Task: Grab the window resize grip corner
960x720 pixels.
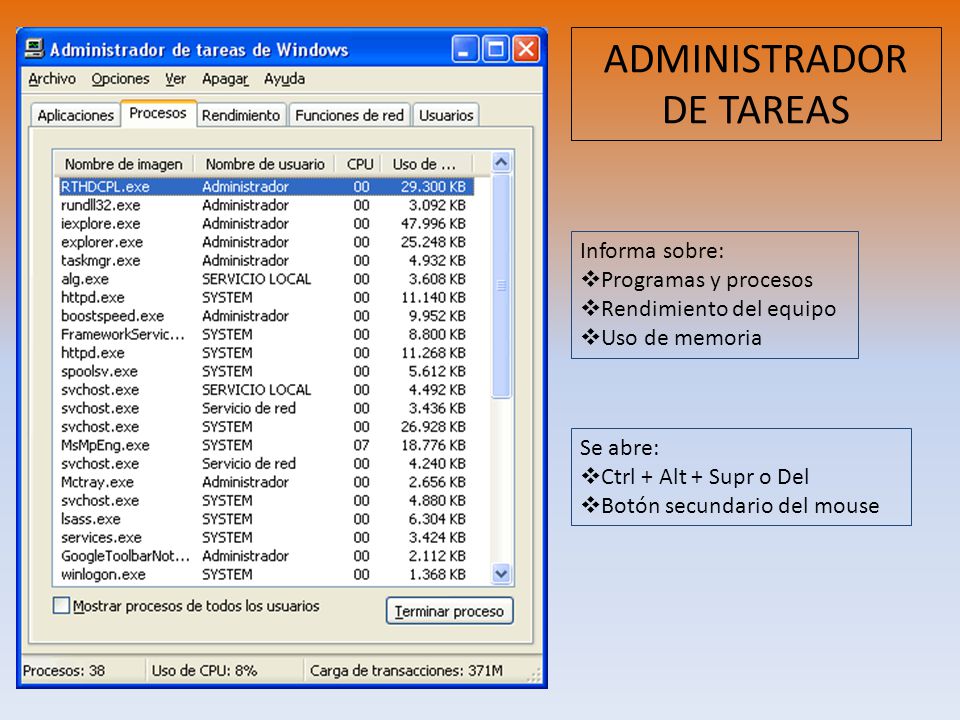Action: (534, 675)
